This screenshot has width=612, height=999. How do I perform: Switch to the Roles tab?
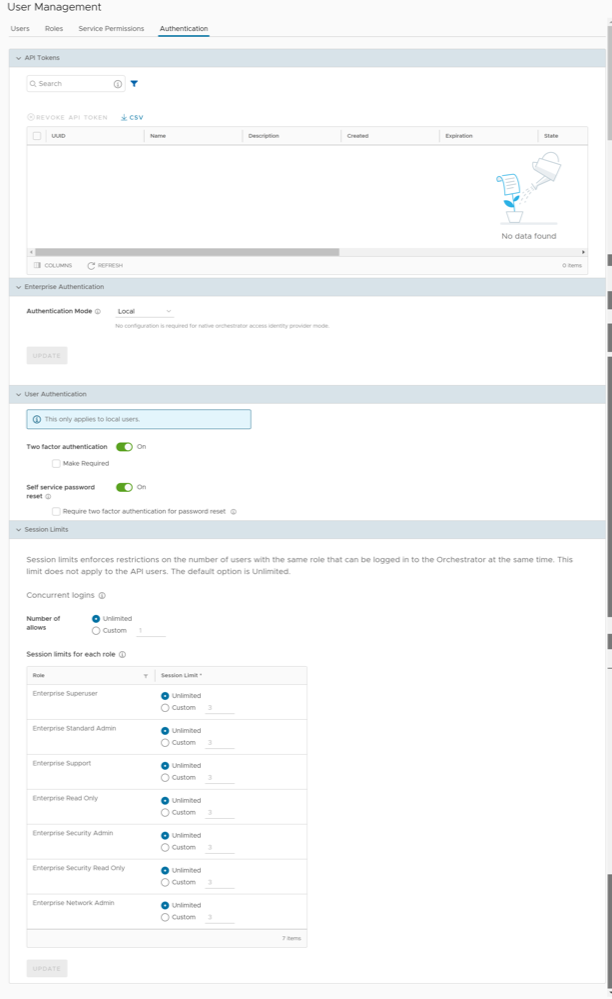click(x=53, y=29)
